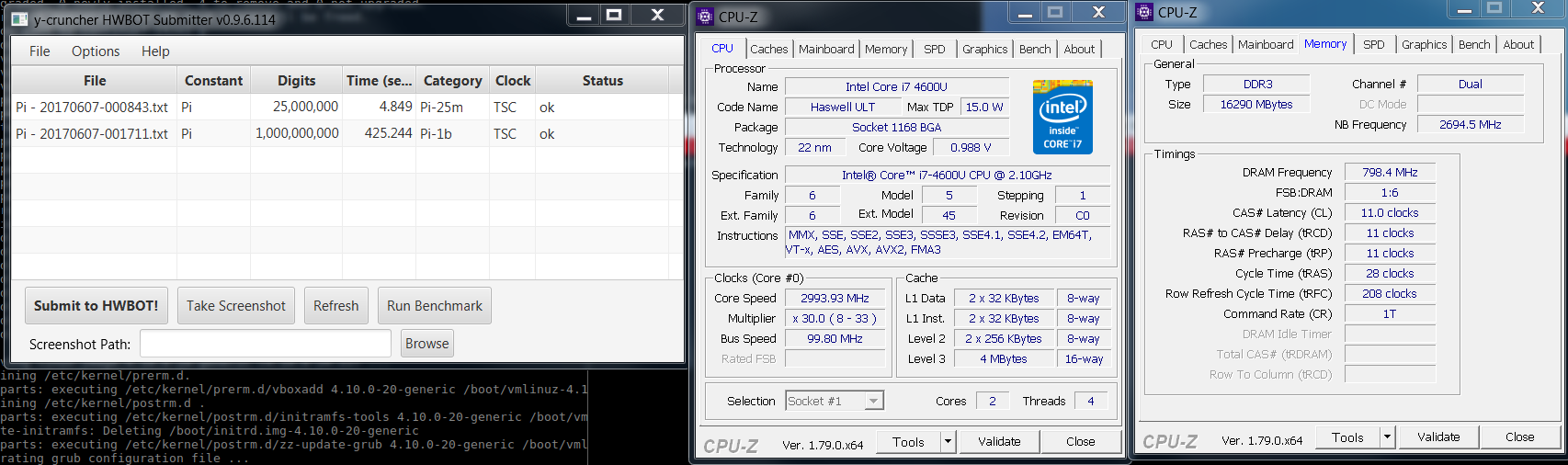Click Submit to HWBOT! button
Image resolution: width=1568 pixels, height=465 pixels.
click(96, 306)
